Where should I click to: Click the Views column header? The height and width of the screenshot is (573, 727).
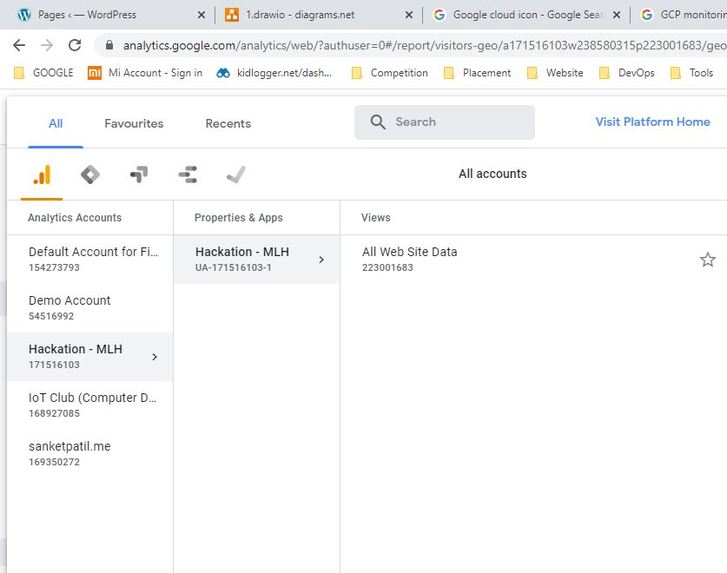point(376,218)
